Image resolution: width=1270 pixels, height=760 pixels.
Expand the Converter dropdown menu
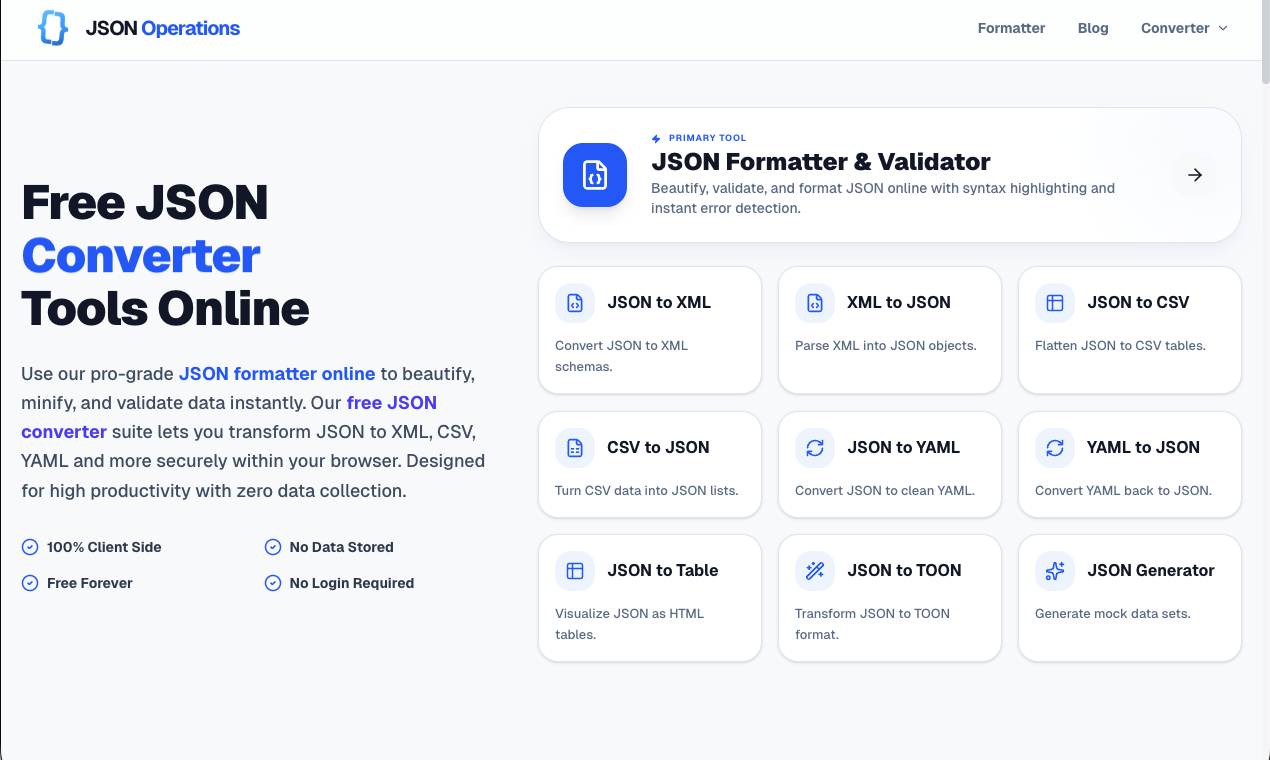pos(1184,28)
